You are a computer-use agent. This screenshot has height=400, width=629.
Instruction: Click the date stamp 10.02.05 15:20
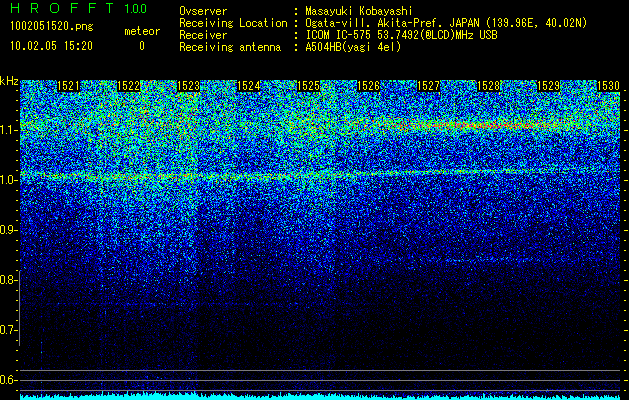(51, 46)
